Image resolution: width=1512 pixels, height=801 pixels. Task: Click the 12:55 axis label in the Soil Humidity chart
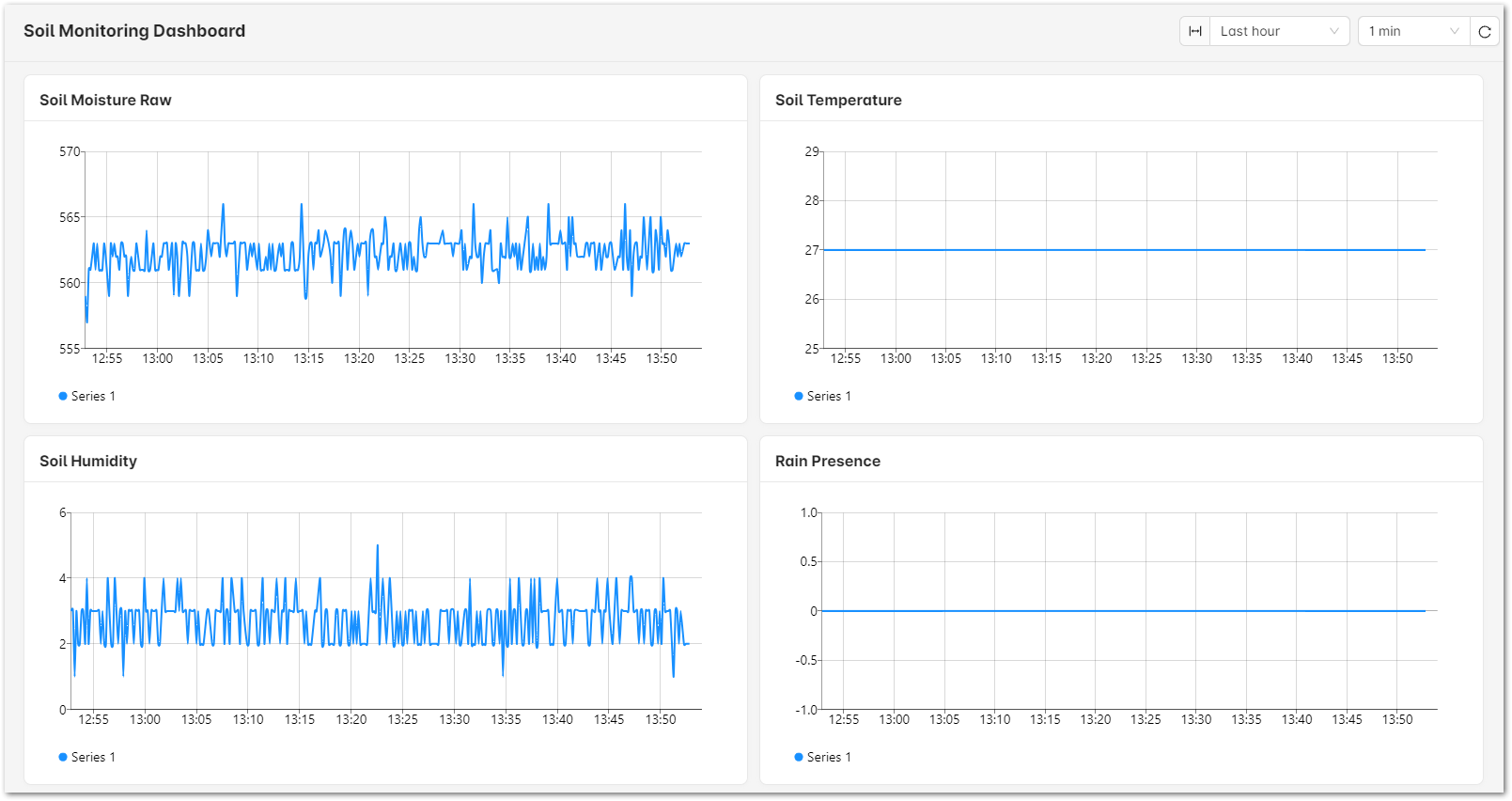click(93, 719)
